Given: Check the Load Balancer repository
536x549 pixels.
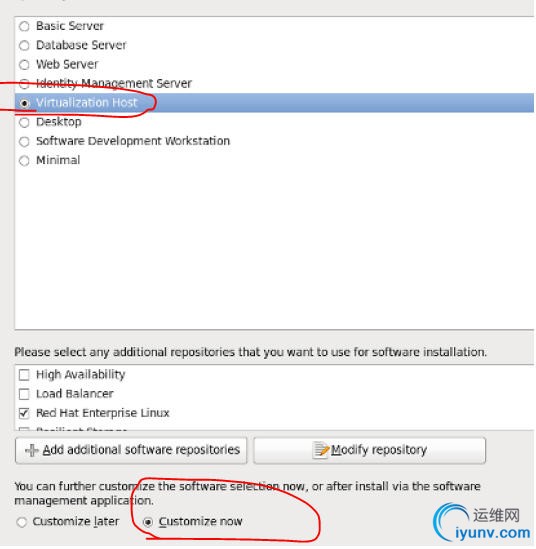Looking at the screenshot, I should click(x=24, y=394).
